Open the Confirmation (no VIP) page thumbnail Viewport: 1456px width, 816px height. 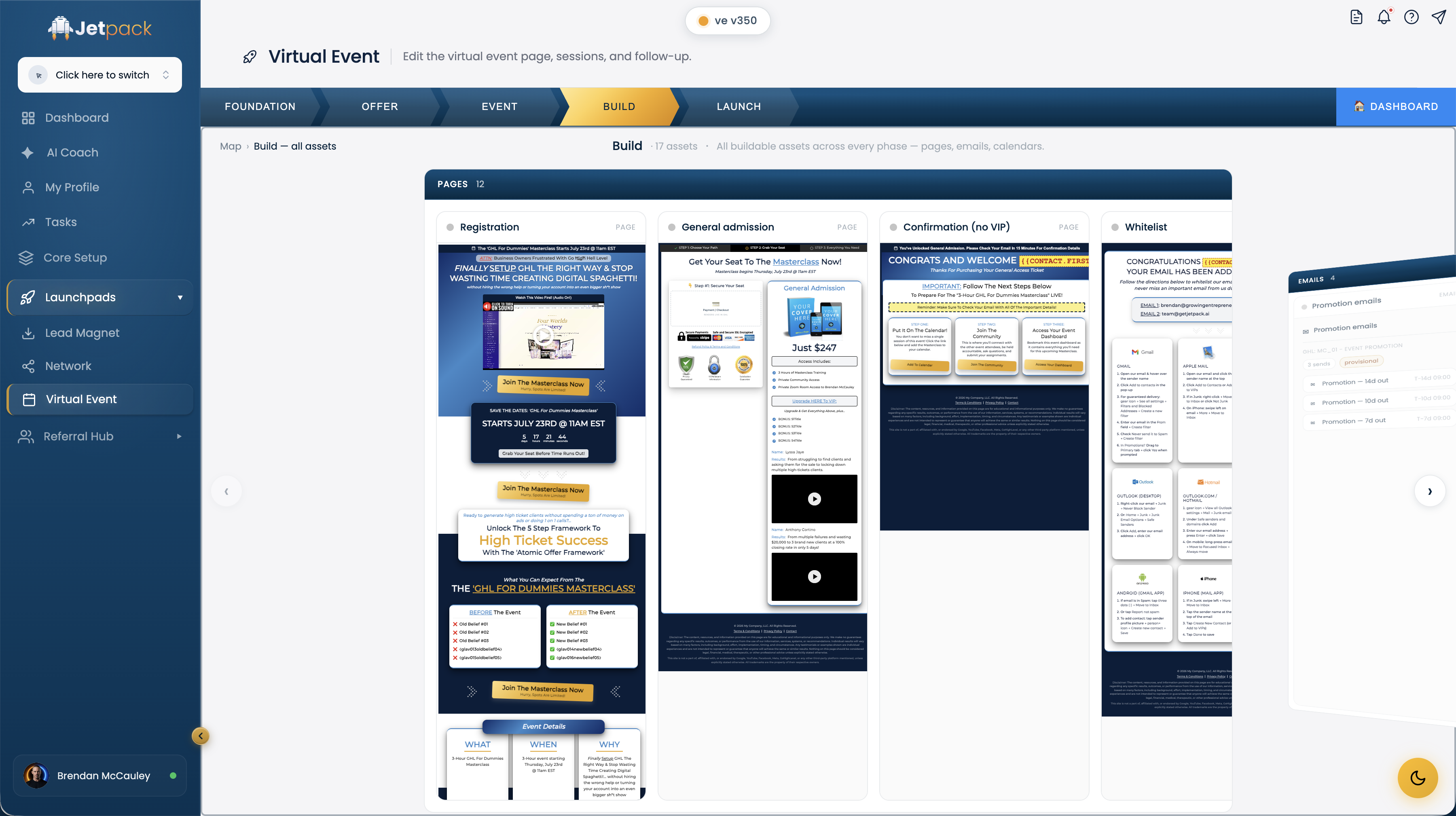coord(984,387)
